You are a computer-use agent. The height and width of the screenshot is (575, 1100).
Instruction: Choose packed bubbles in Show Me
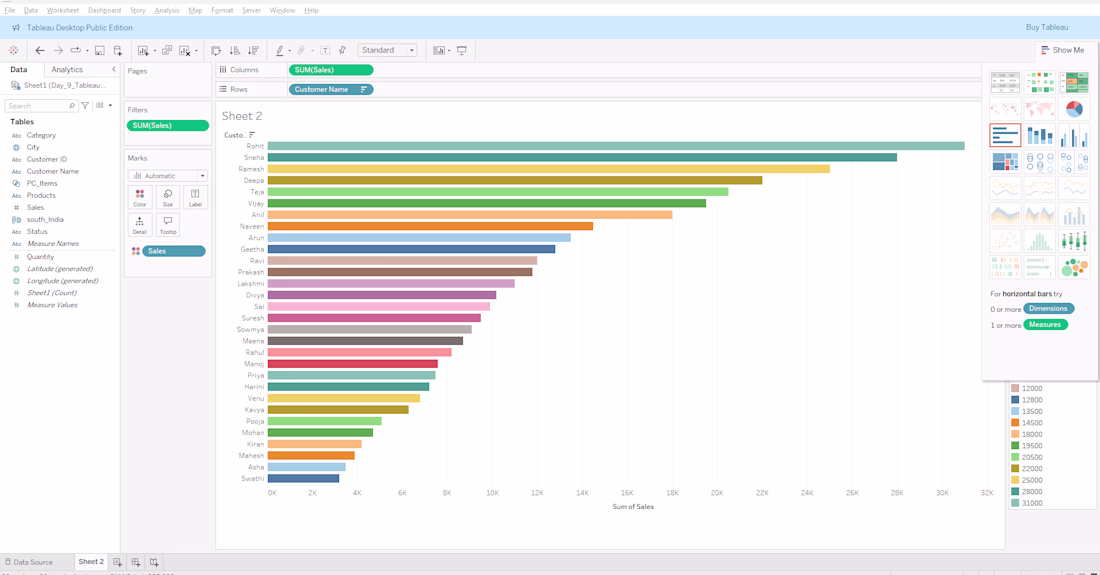[x=1074, y=267]
